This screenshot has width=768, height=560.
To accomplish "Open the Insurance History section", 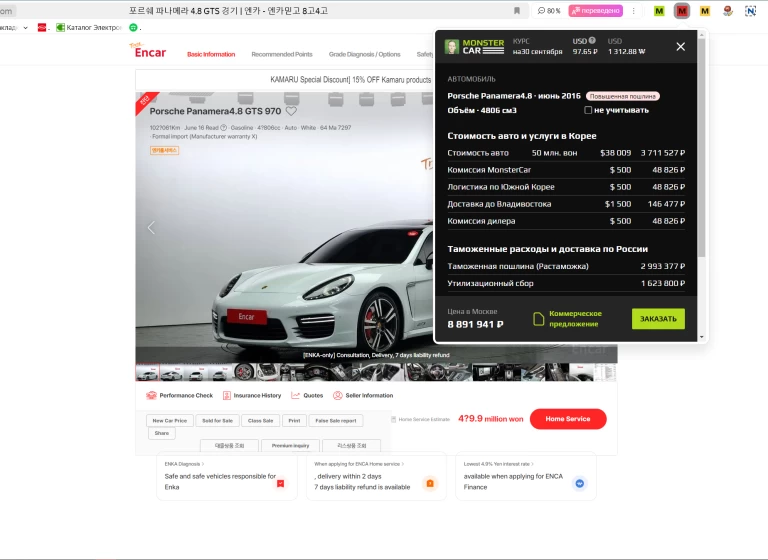I will coord(252,395).
